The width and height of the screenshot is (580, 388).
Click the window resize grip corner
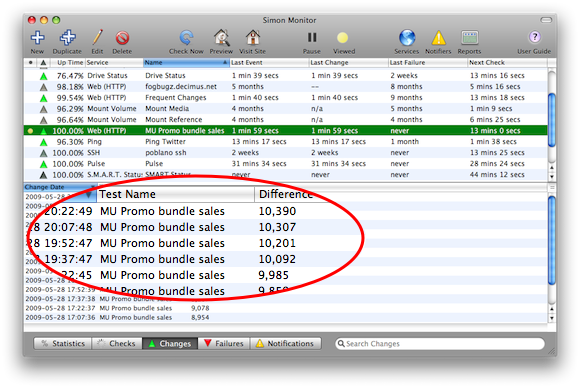click(x=552, y=351)
